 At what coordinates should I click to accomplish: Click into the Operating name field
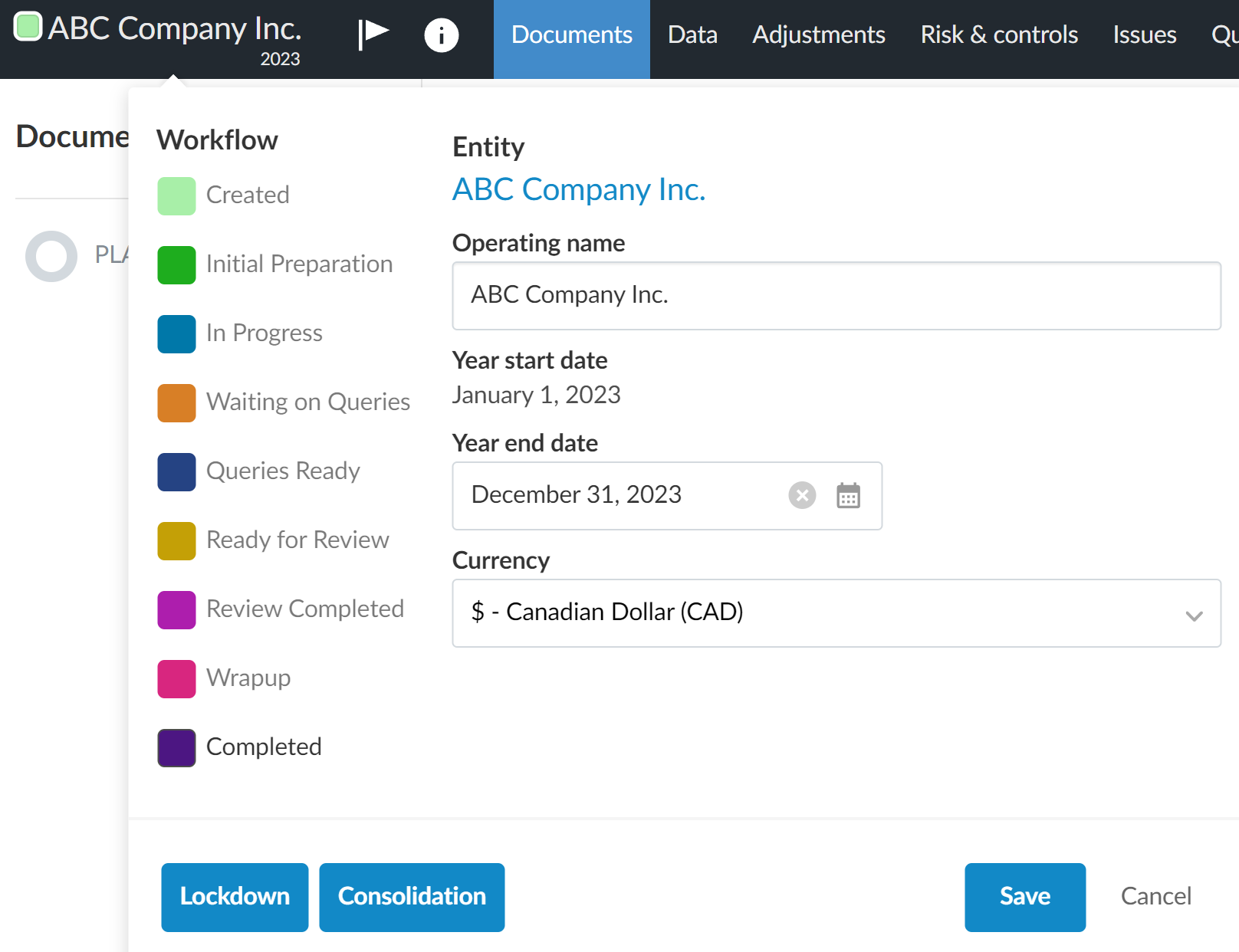pos(836,296)
